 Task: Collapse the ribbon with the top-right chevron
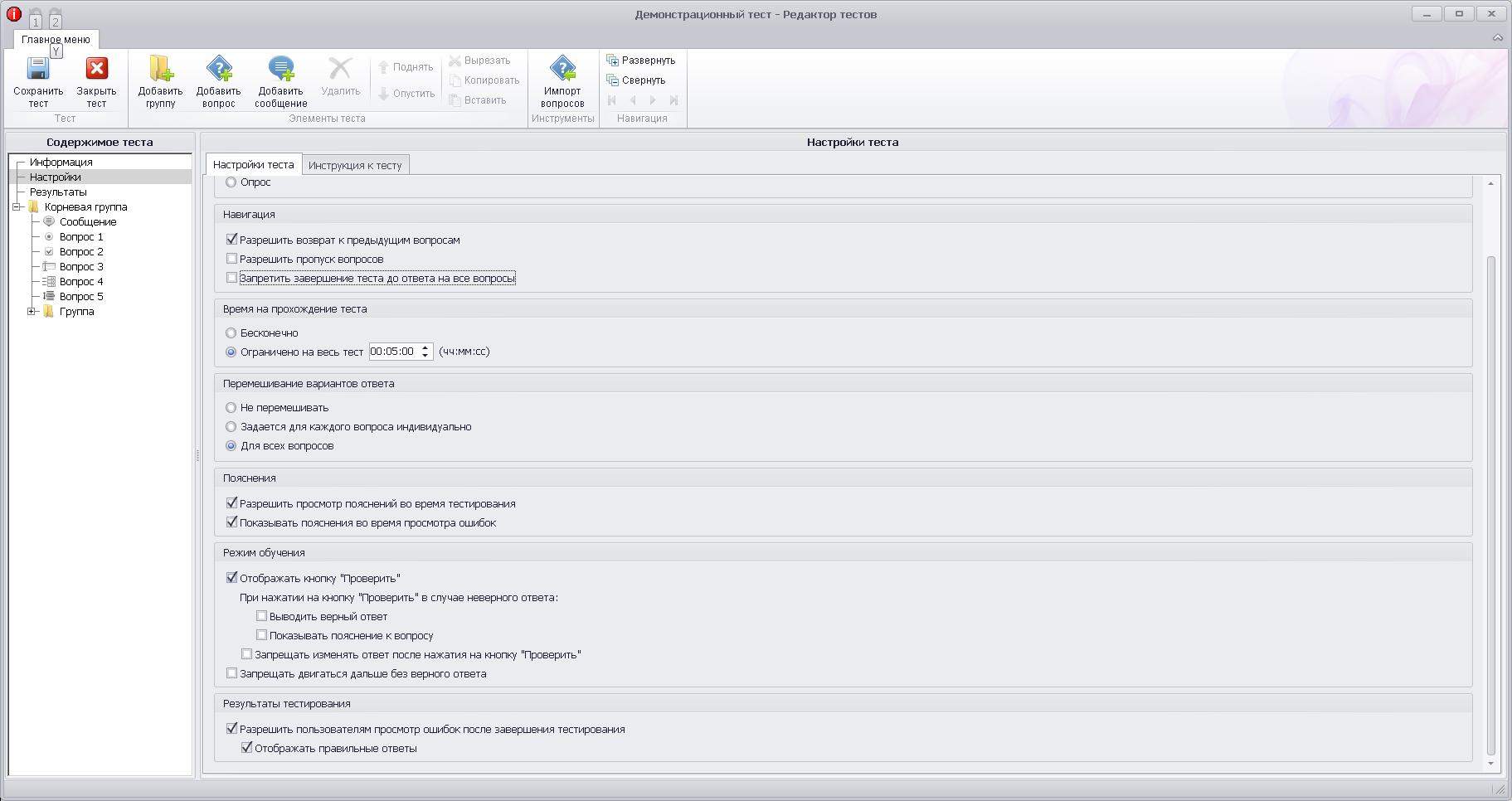(1497, 37)
